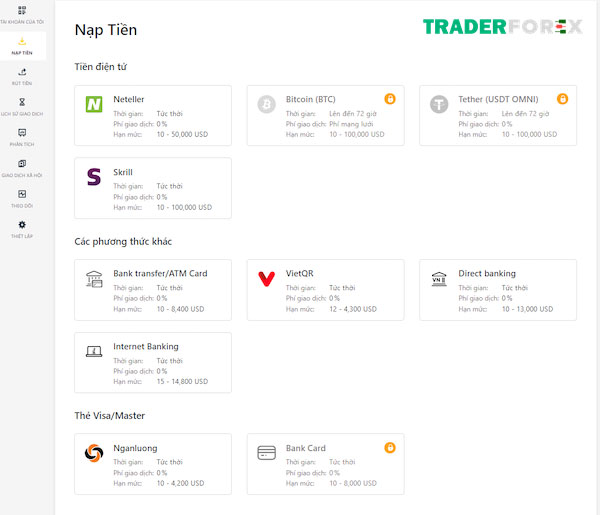600x515 pixels.
Task: Open the Rút tiền sidebar icon
Action: click(x=22, y=72)
